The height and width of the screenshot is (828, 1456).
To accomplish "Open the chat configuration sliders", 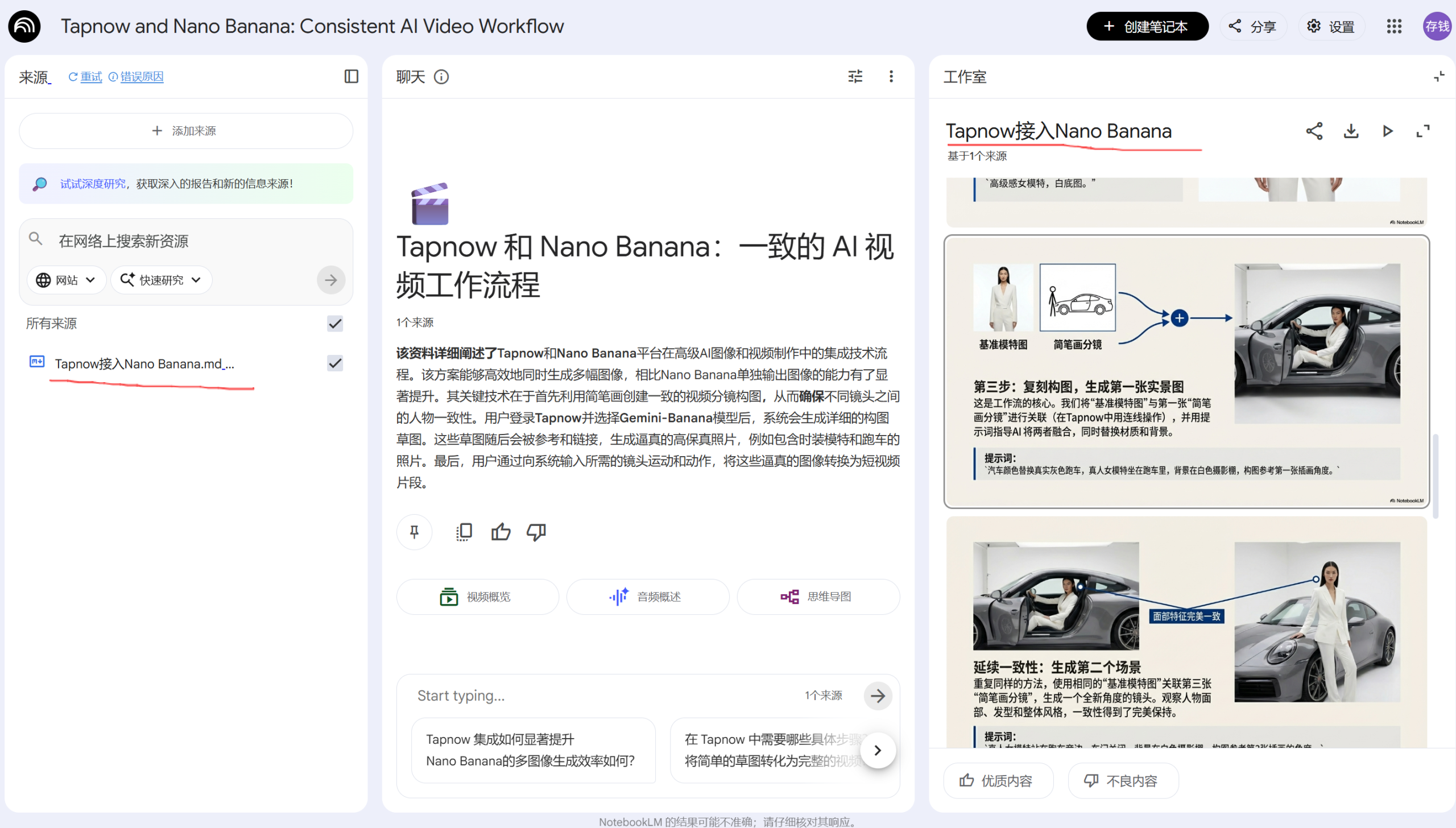I will click(x=855, y=77).
